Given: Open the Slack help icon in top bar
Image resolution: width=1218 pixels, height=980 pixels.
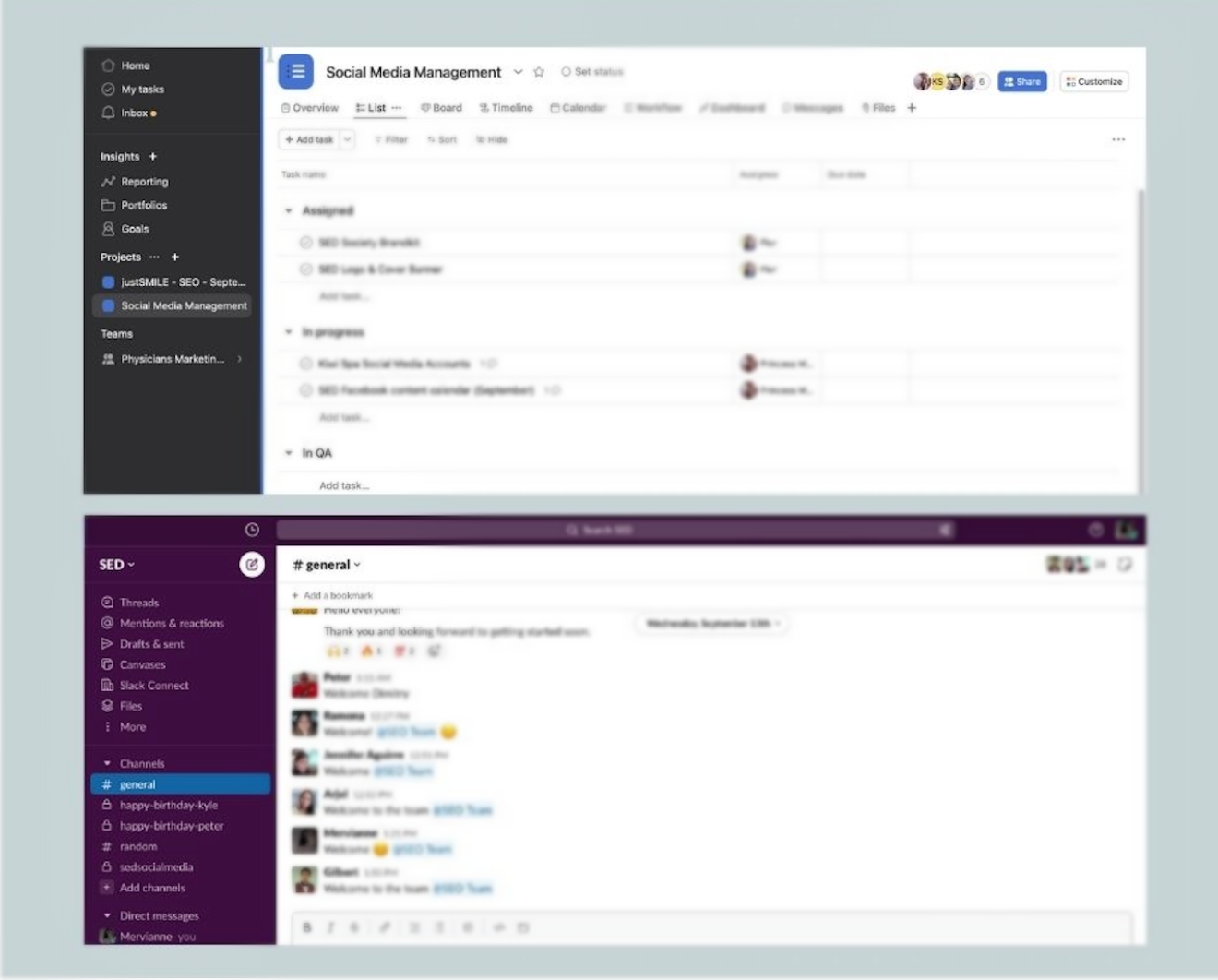Looking at the screenshot, I should pos(1096,530).
